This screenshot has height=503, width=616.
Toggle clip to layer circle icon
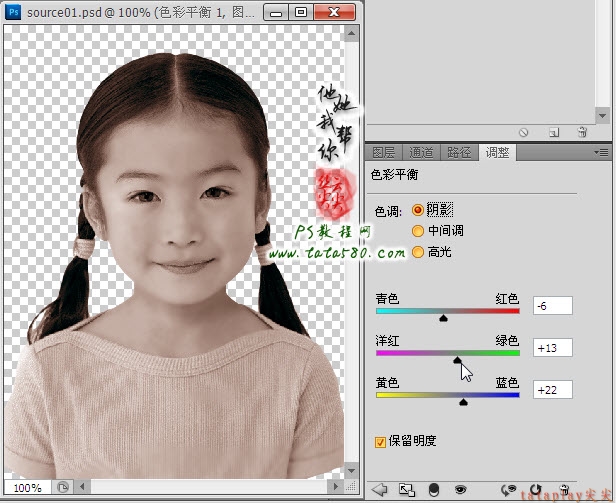[x=434, y=490]
